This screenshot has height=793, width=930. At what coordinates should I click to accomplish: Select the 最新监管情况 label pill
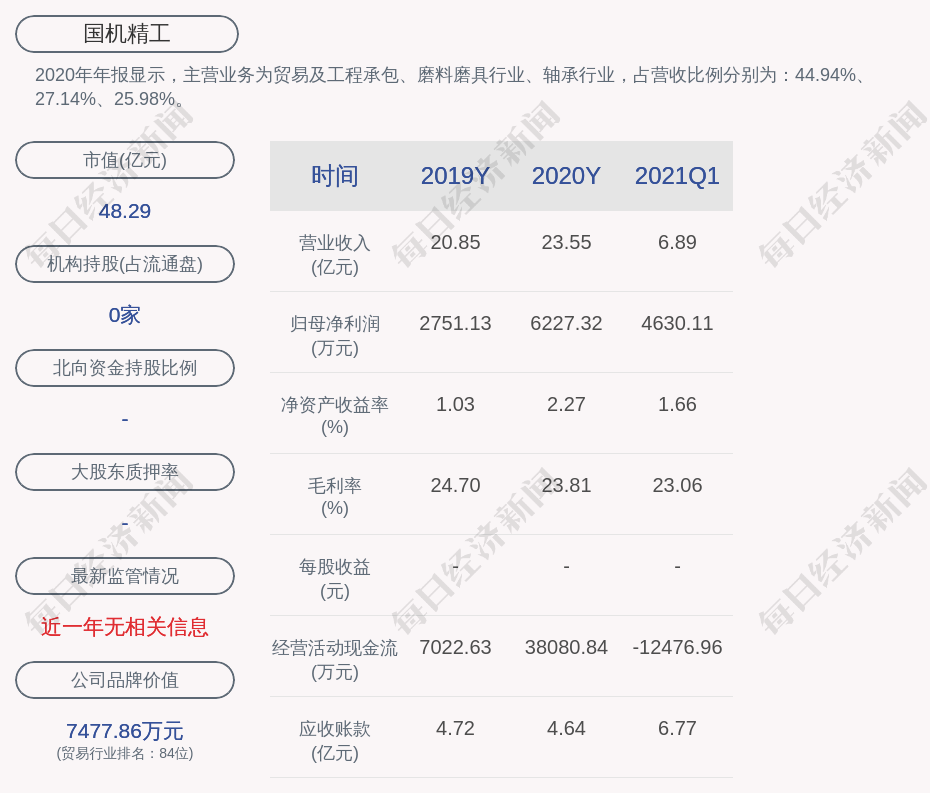125,576
